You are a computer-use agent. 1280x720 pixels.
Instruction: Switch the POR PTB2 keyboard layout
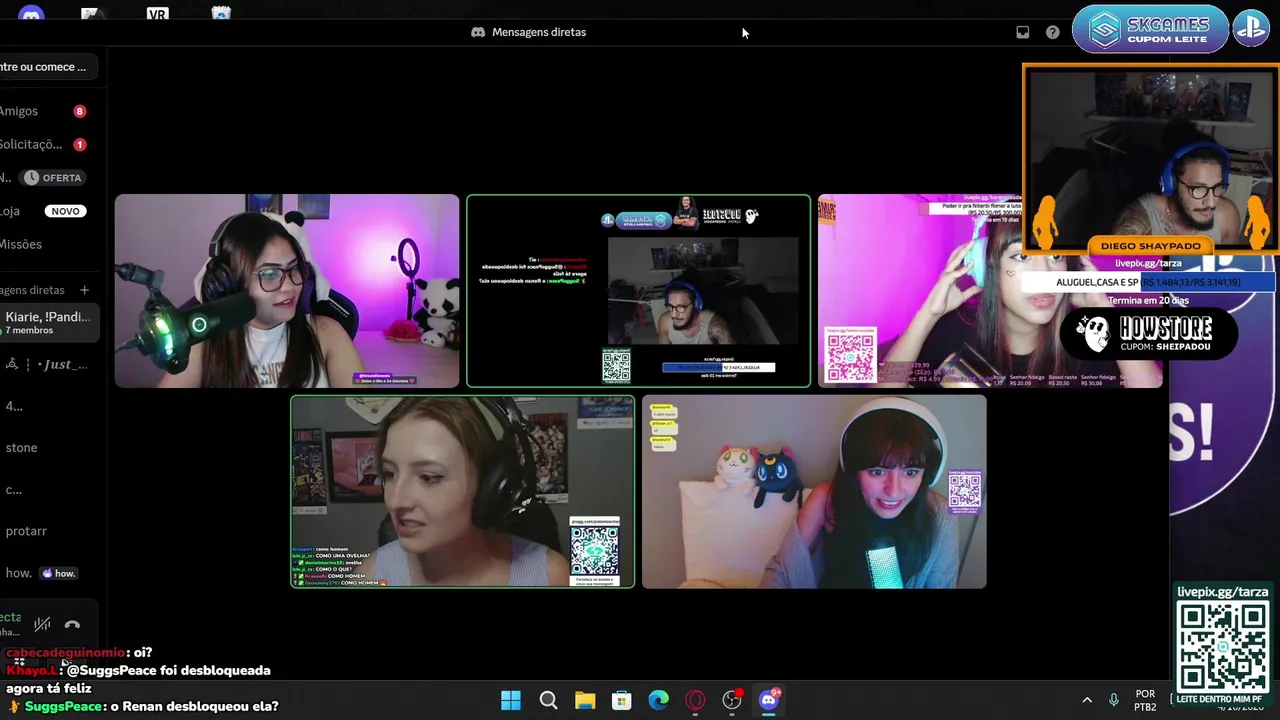point(1145,700)
